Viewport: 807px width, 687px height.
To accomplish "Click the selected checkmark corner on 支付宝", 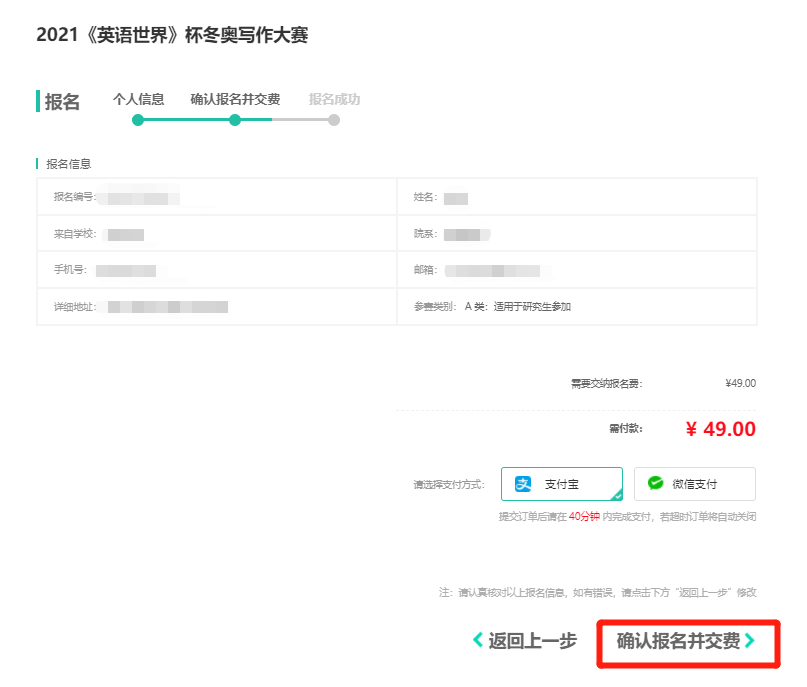I will [x=616, y=494].
